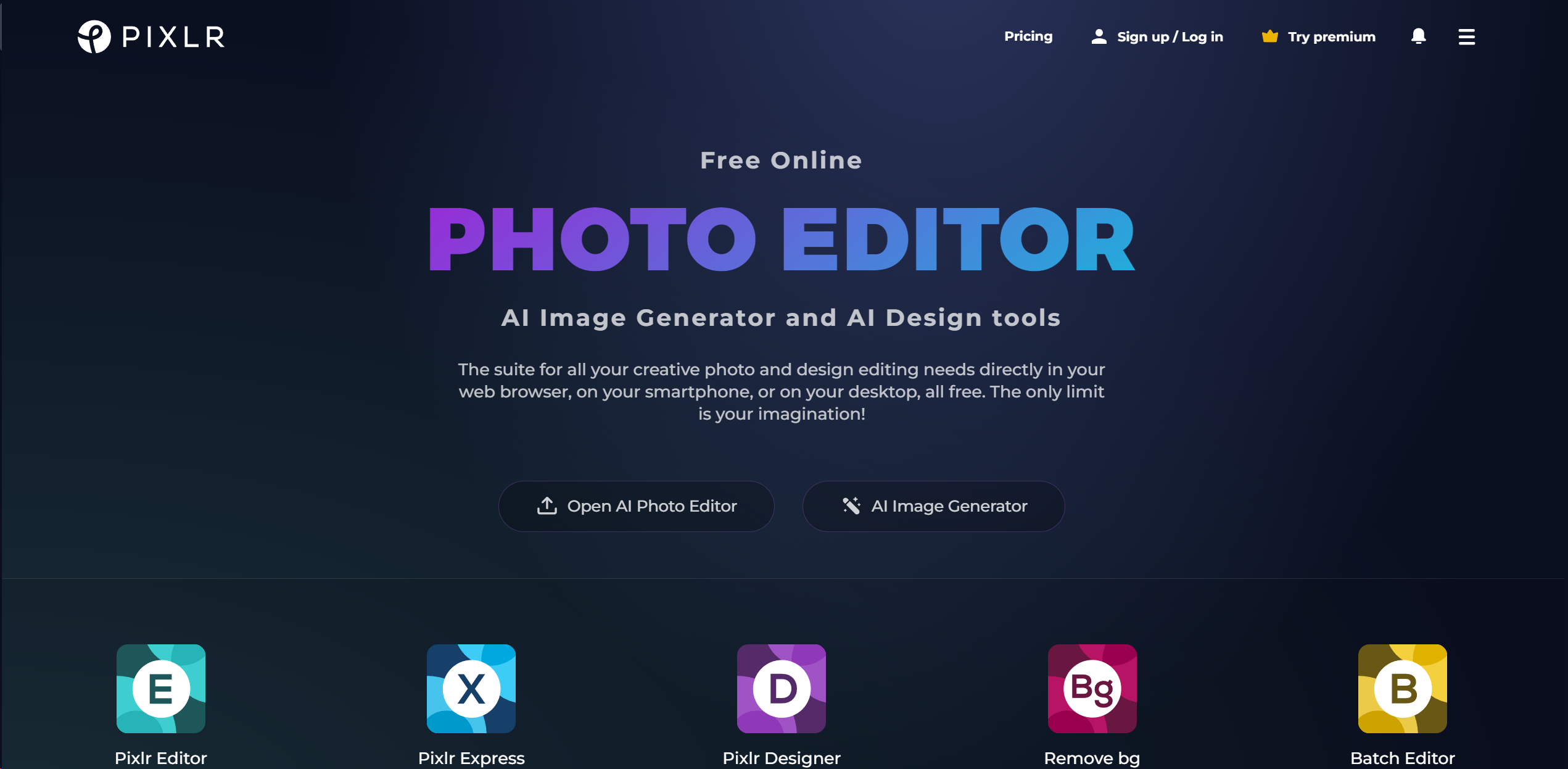Click the notification bell icon
This screenshot has width=1568, height=769.
[x=1418, y=36]
